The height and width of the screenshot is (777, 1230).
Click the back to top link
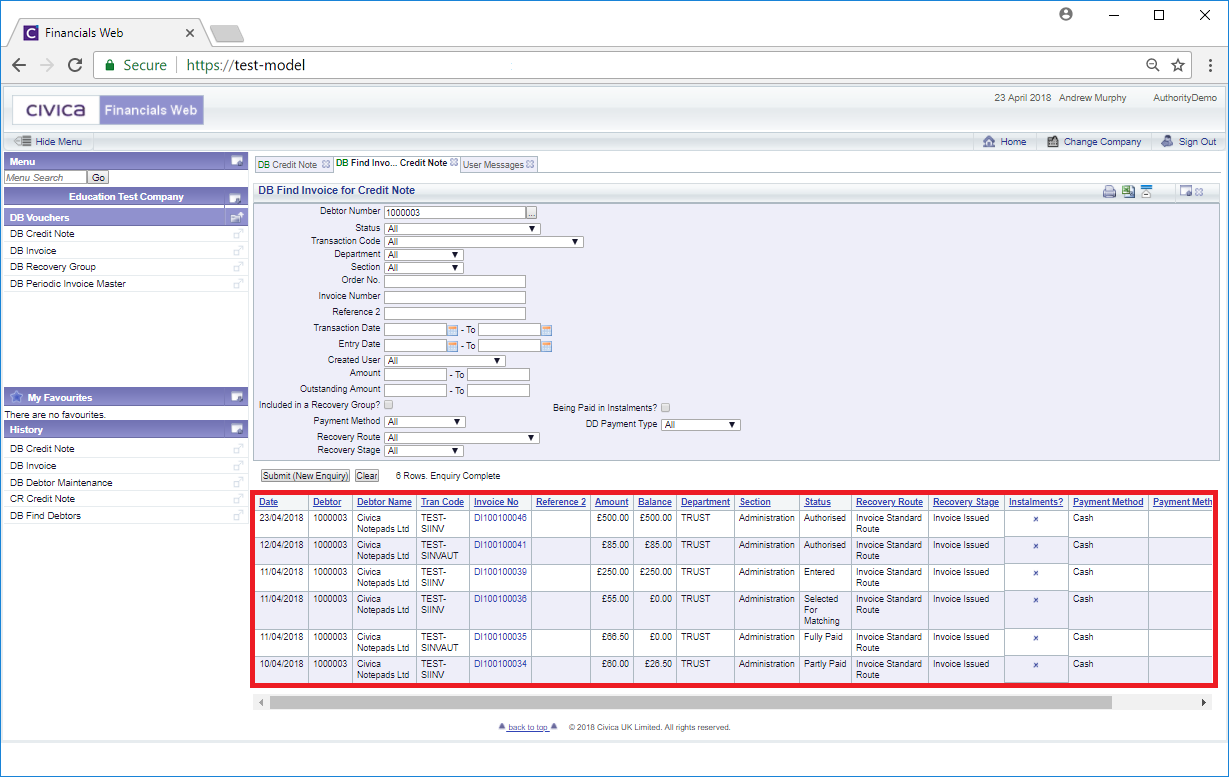528,727
